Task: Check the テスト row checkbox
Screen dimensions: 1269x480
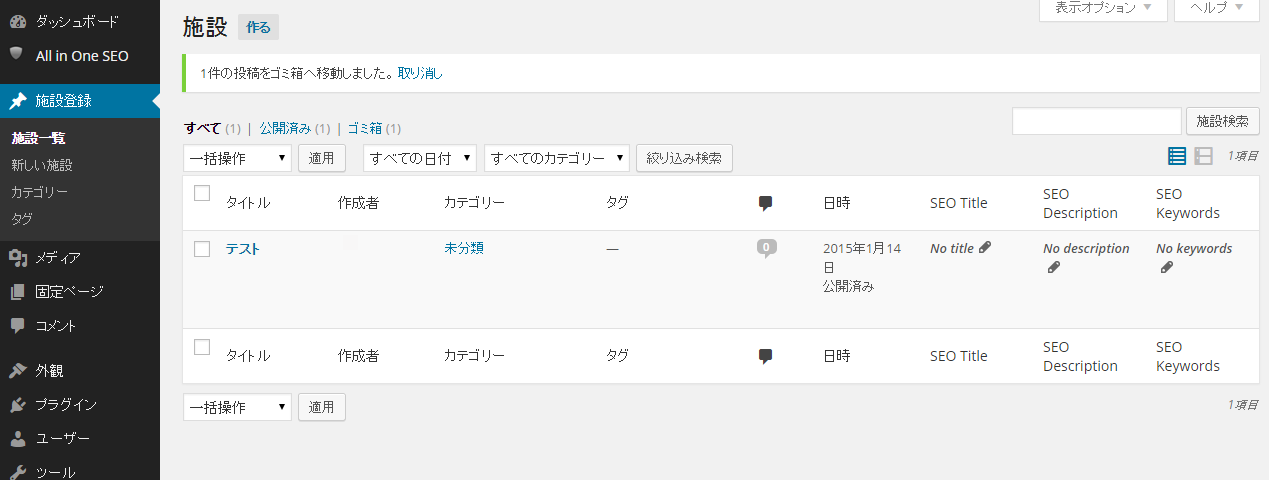Action: click(x=202, y=249)
